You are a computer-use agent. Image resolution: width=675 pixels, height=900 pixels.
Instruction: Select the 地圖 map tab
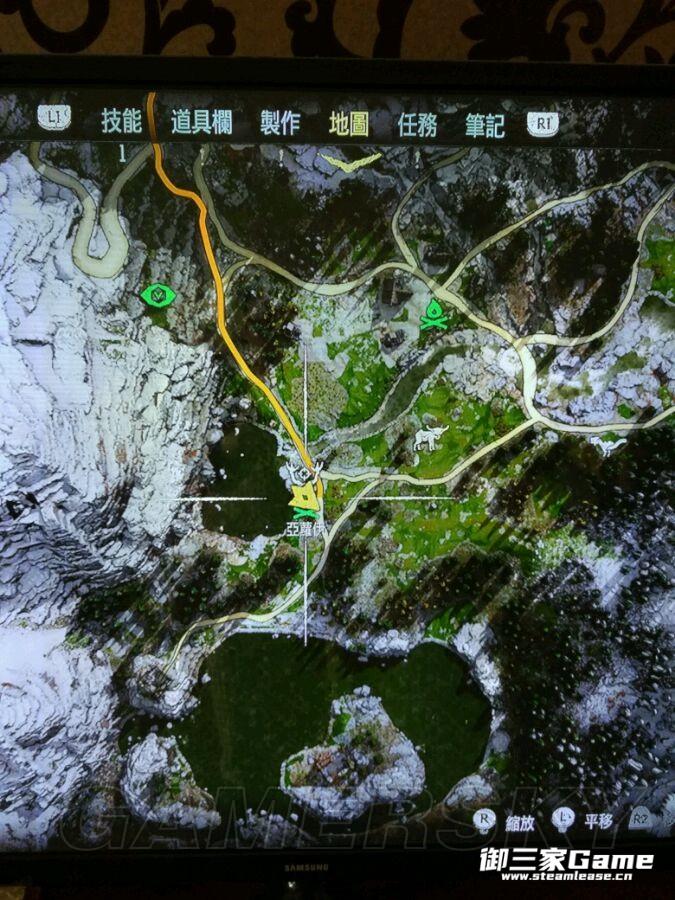click(349, 123)
